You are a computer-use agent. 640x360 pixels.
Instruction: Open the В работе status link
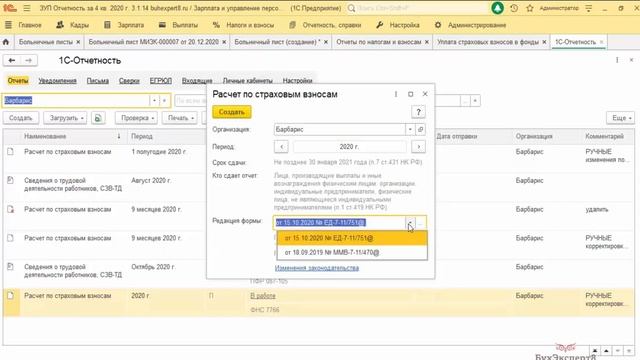(263, 296)
